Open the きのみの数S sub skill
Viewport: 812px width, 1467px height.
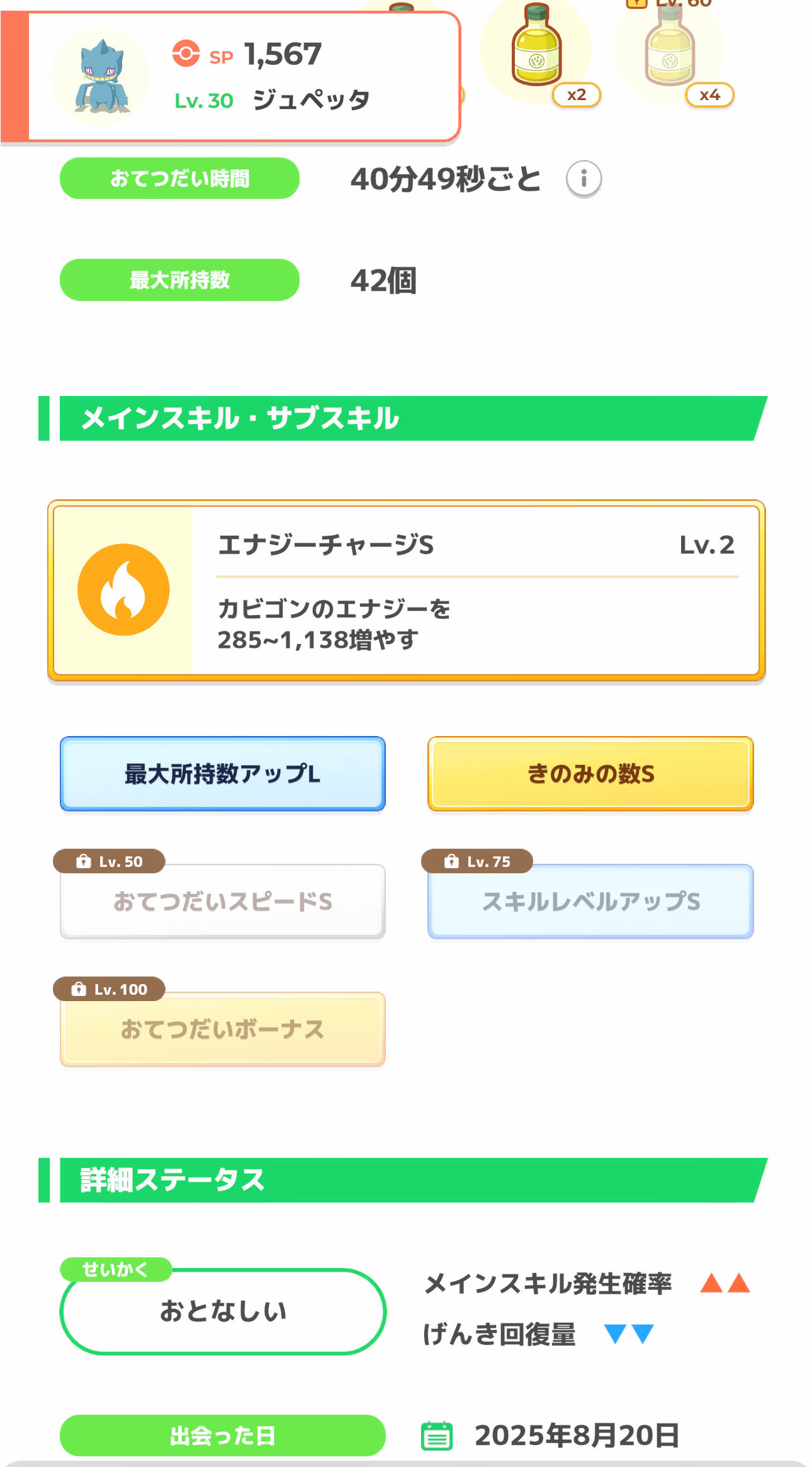[590, 774]
